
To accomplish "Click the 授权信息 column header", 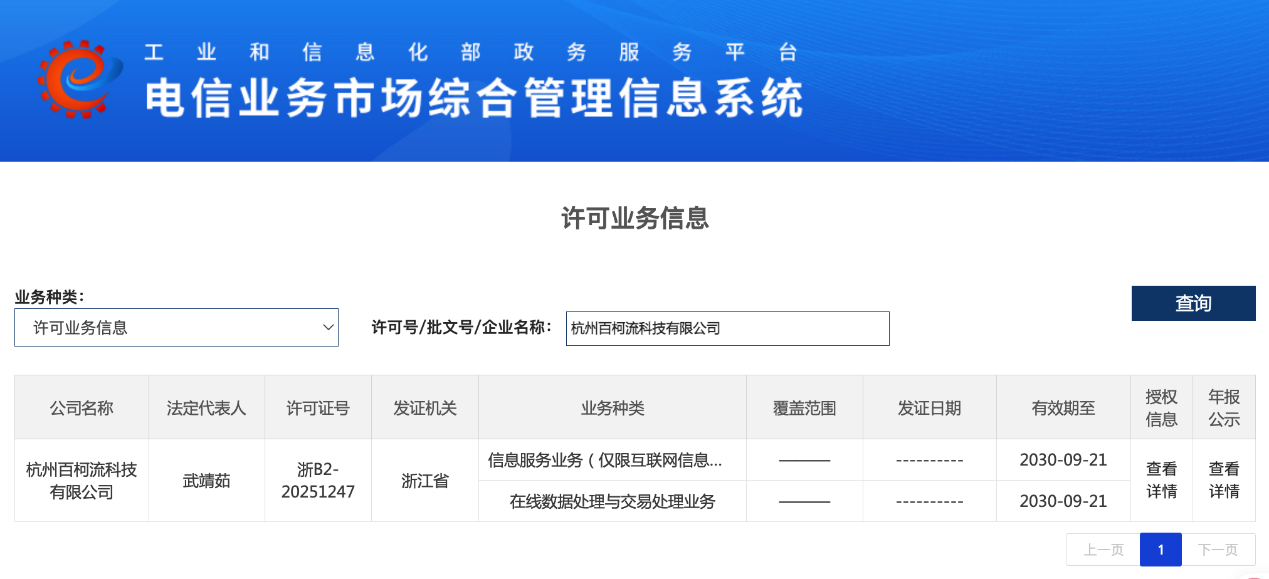I will click(1161, 408).
